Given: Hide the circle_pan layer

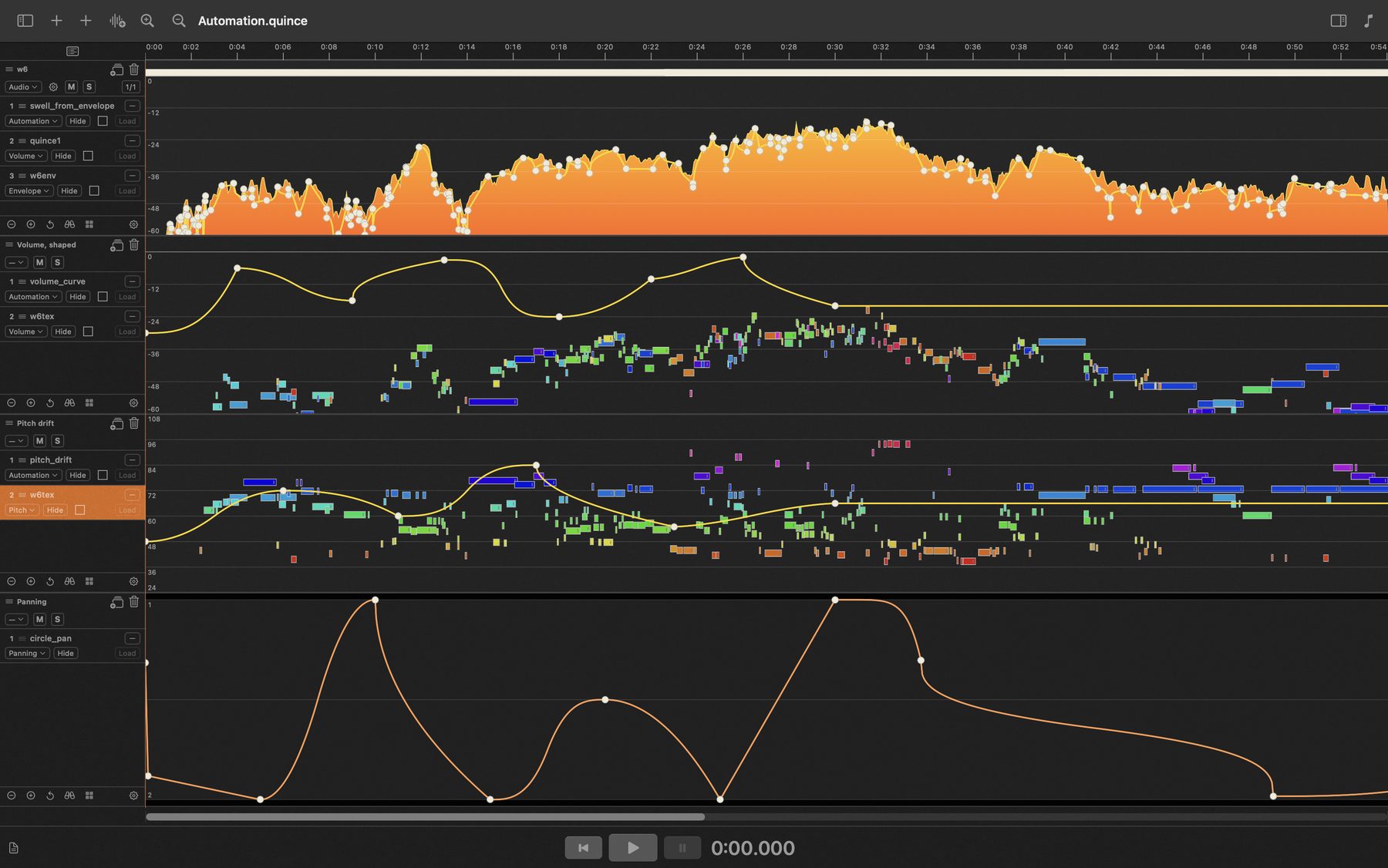Looking at the screenshot, I should coord(66,654).
